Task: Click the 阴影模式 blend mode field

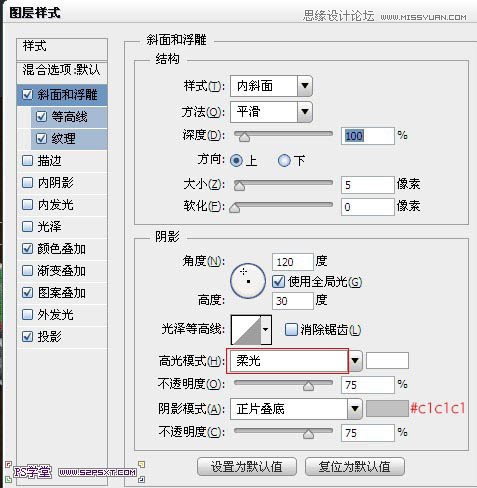Action: (x=289, y=409)
